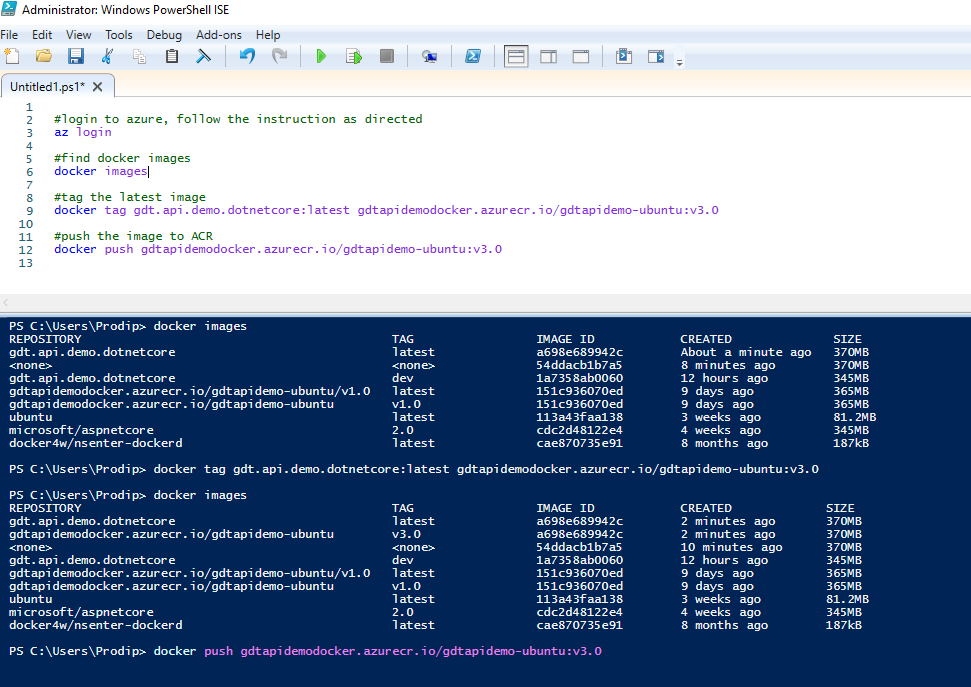Place cursor on 'docker images' script line 6
Image resolution: width=971 pixels, height=687 pixels.
[x=101, y=171]
